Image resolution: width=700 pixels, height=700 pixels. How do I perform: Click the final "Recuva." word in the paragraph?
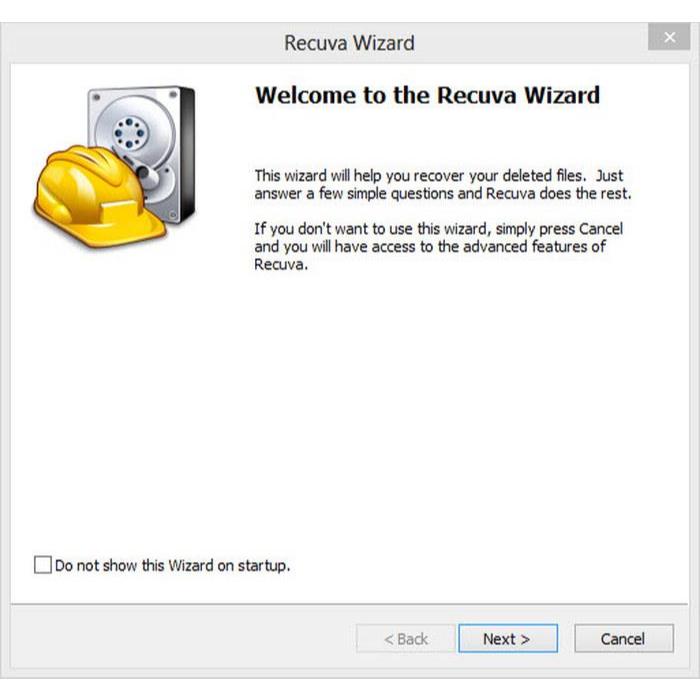point(281,264)
